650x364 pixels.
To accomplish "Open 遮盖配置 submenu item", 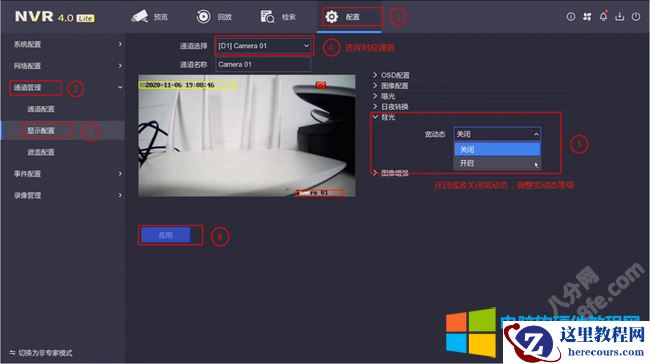I will pyautogui.click(x=41, y=152).
